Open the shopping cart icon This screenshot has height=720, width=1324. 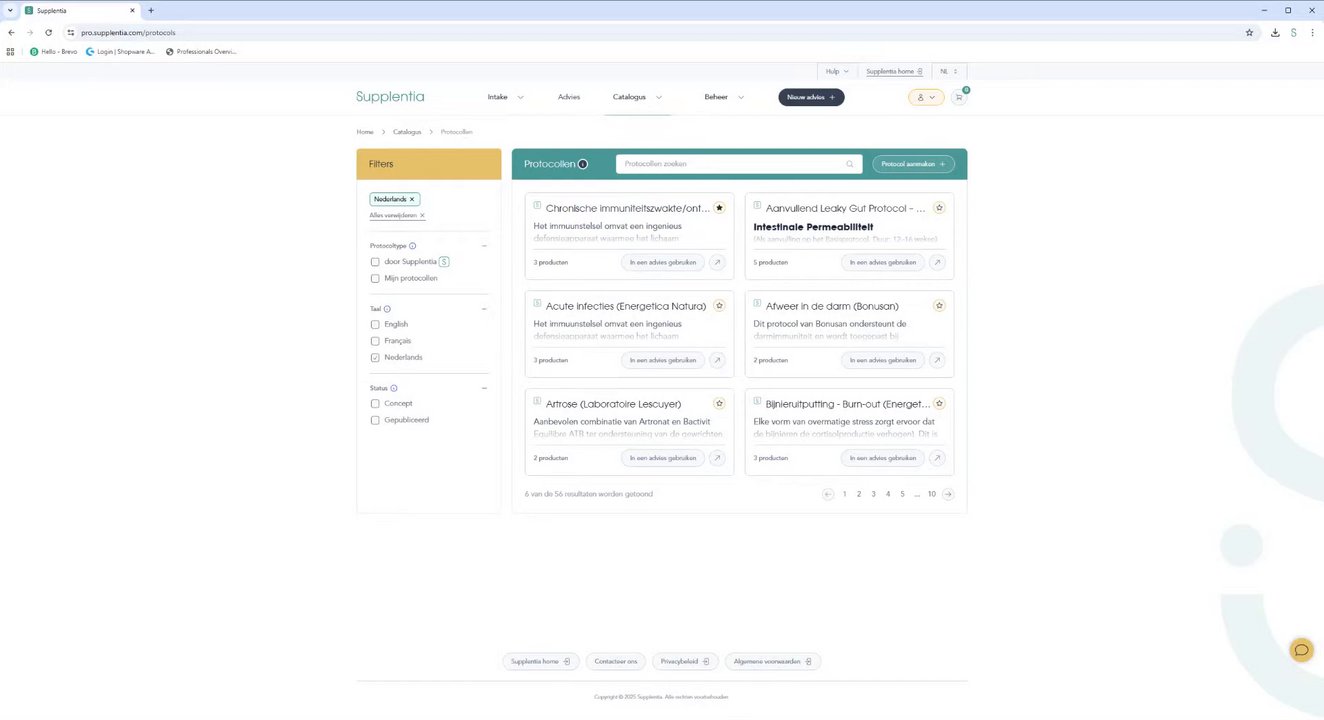click(x=959, y=97)
